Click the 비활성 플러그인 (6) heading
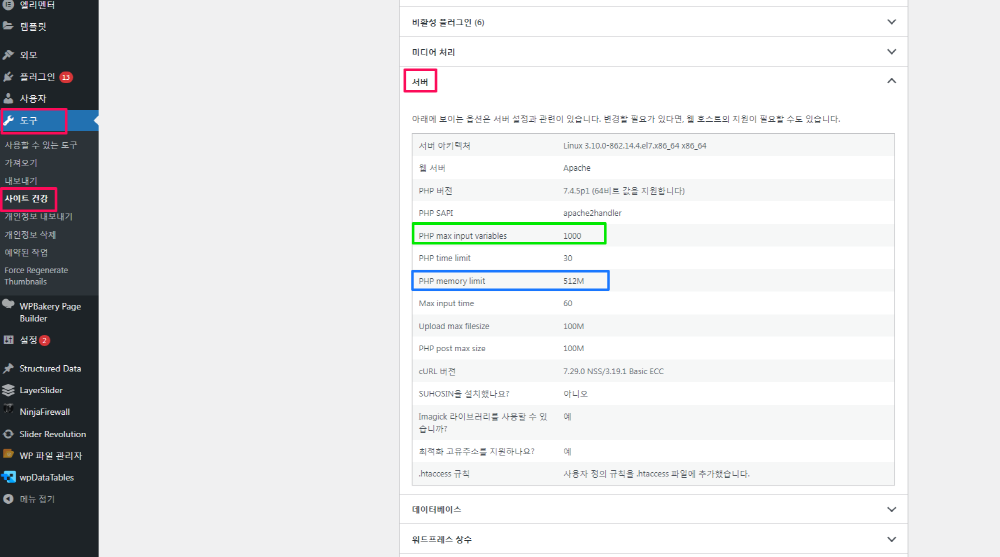Screen dimensions: 1000x557 (448, 22)
